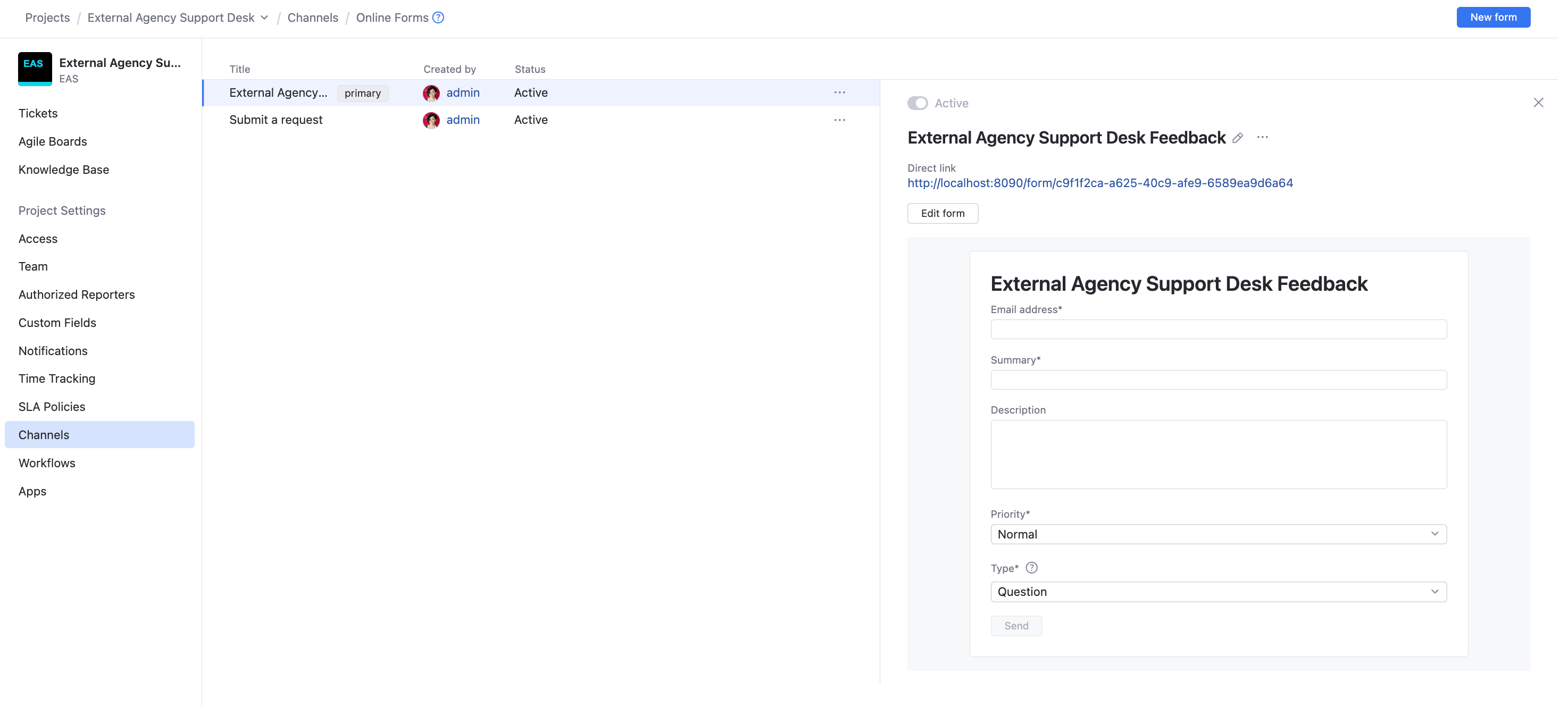Close the form details panel

pyautogui.click(x=1539, y=102)
